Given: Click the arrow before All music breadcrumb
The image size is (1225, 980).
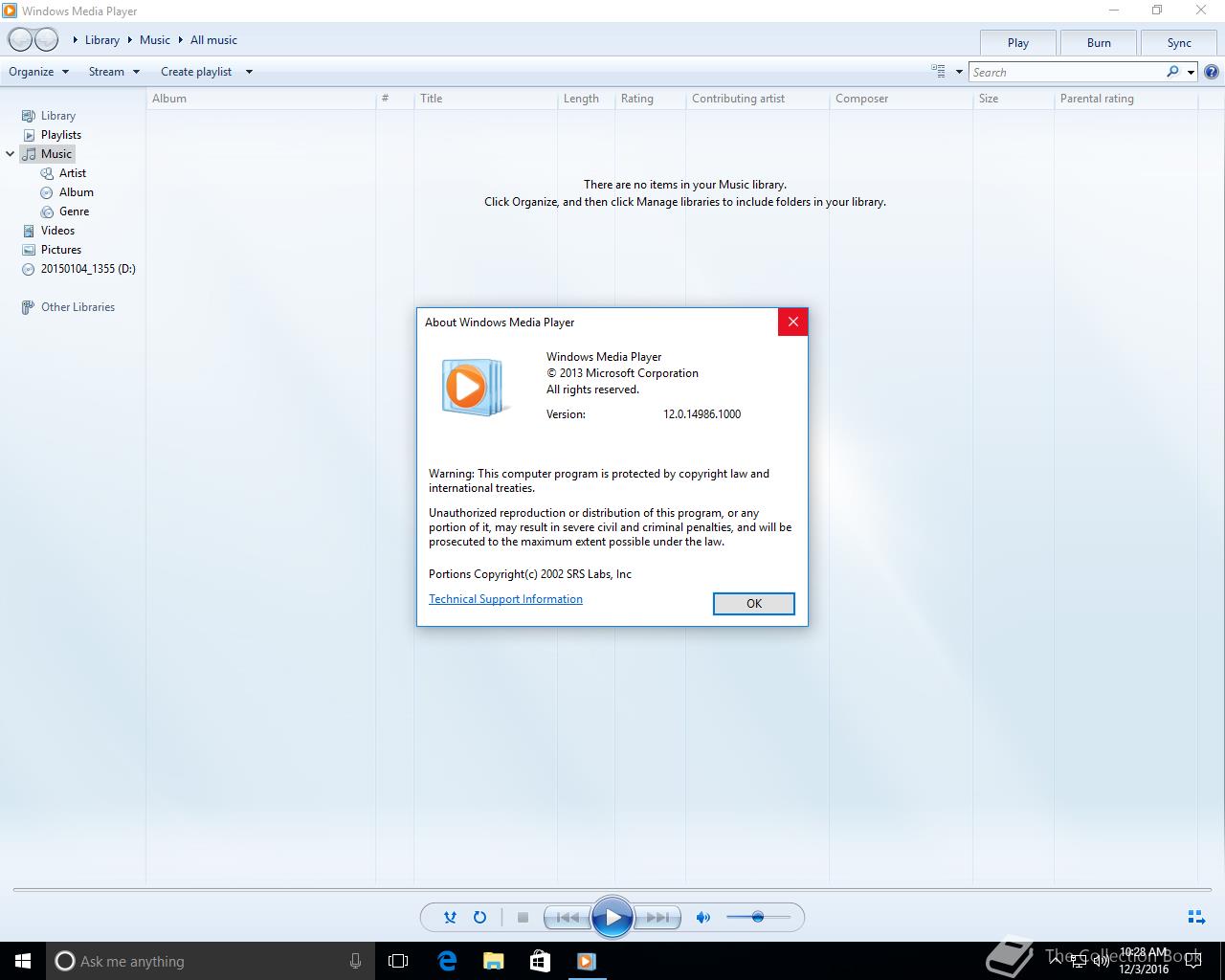Looking at the screenshot, I should pyautogui.click(x=181, y=40).
